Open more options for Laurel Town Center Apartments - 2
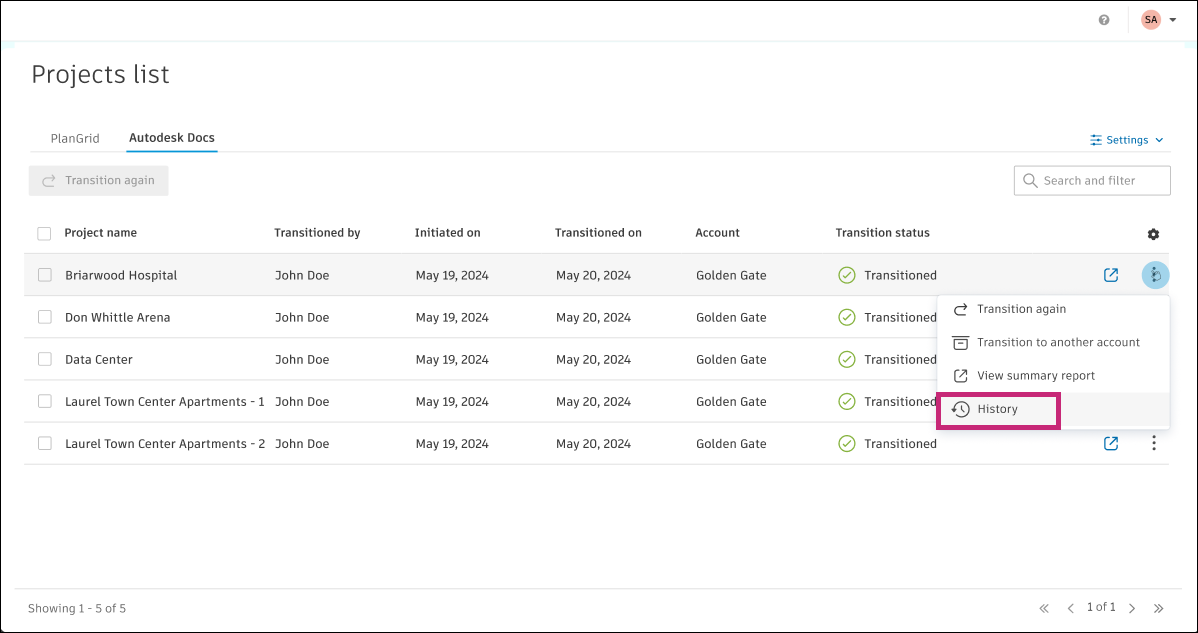Image resolution: width=1198 pixels, height=633 pixels. click(x=1154, y=443)
